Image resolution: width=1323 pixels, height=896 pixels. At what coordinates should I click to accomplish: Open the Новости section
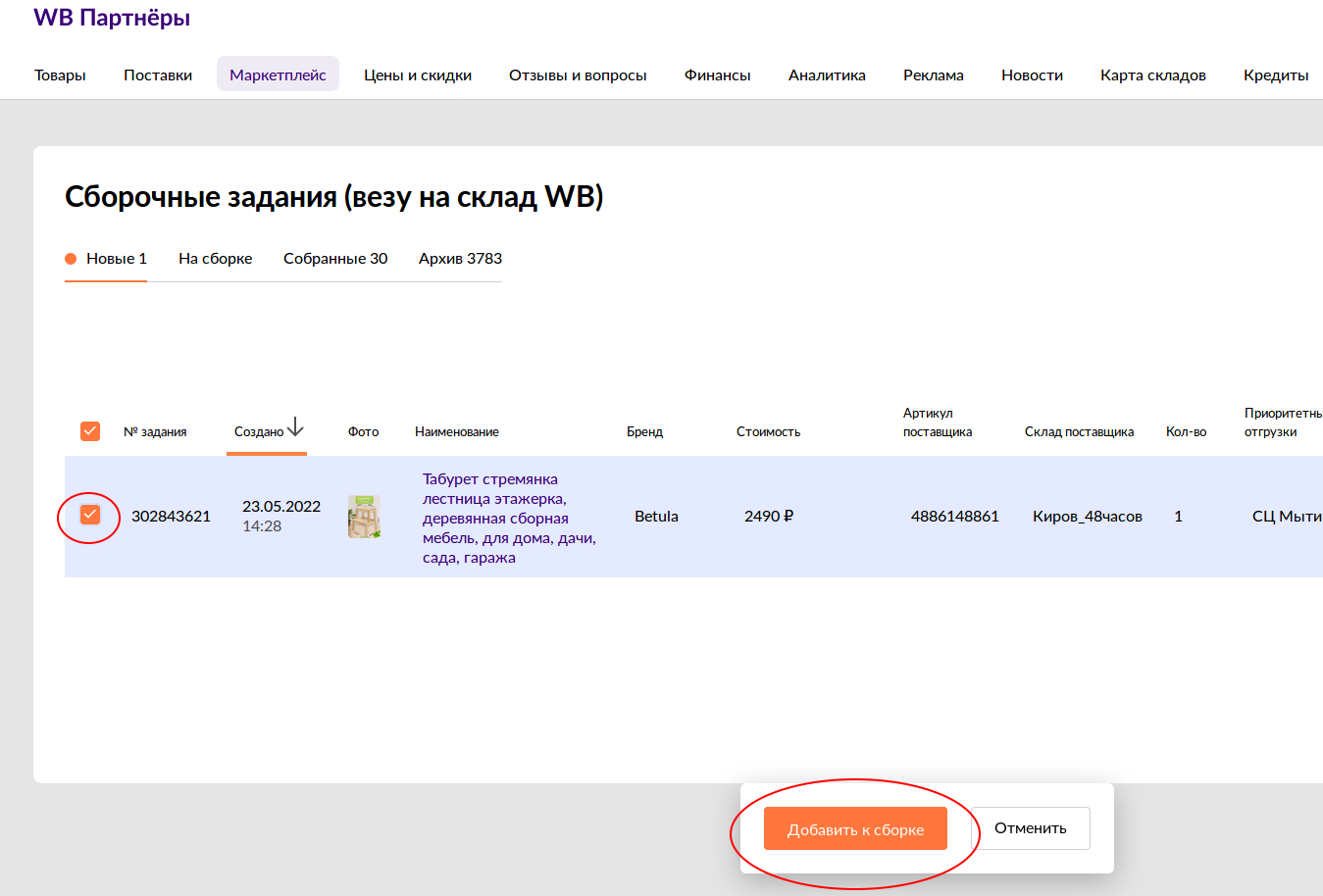(1032, 75)
